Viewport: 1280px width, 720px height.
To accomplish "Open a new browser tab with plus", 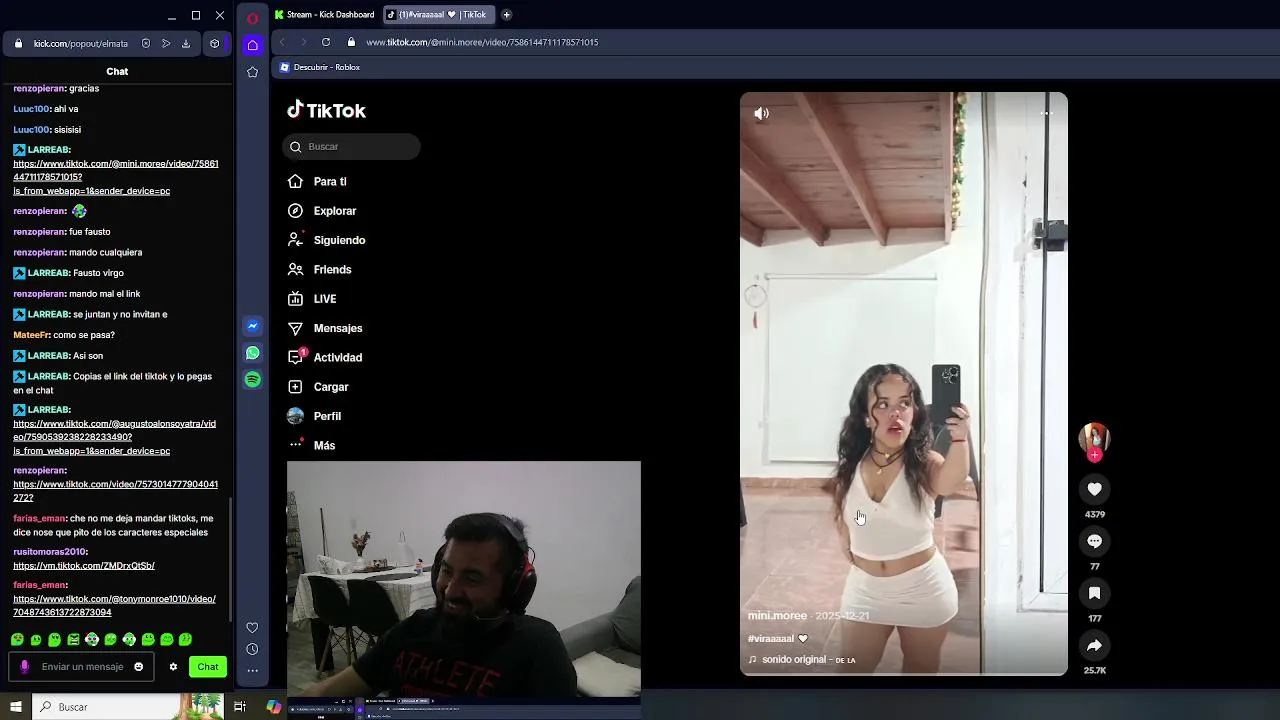I will click(506, 15).
